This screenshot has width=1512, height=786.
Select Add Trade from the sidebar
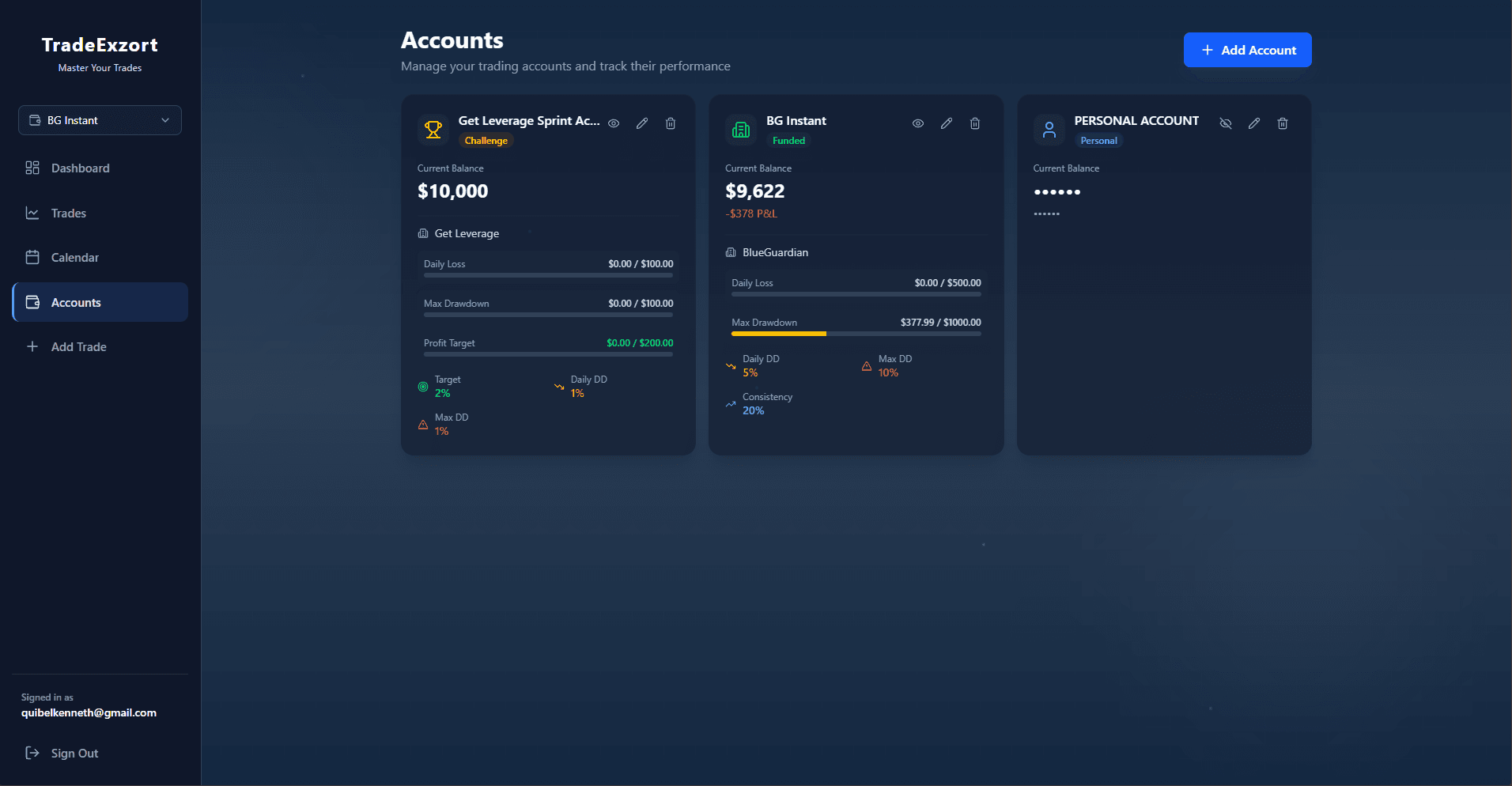coord(78,346)
